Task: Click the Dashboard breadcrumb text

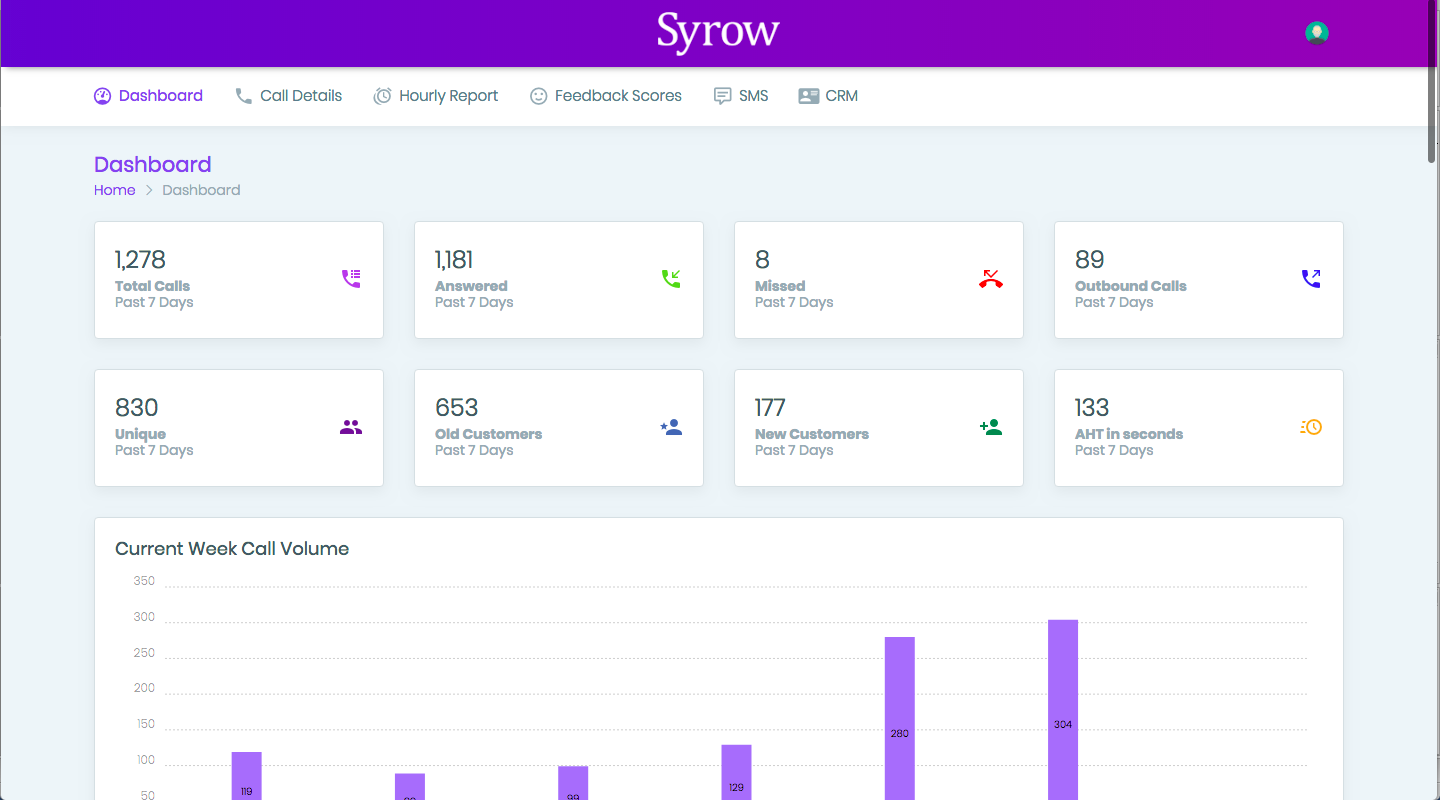Action: [x=201, y=190]
